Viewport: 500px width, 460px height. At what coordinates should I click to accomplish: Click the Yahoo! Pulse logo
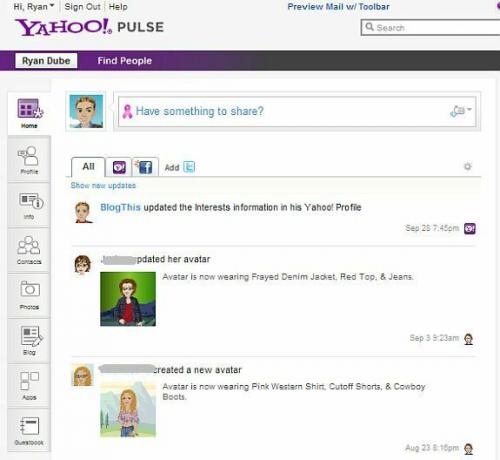pos(89,27)
